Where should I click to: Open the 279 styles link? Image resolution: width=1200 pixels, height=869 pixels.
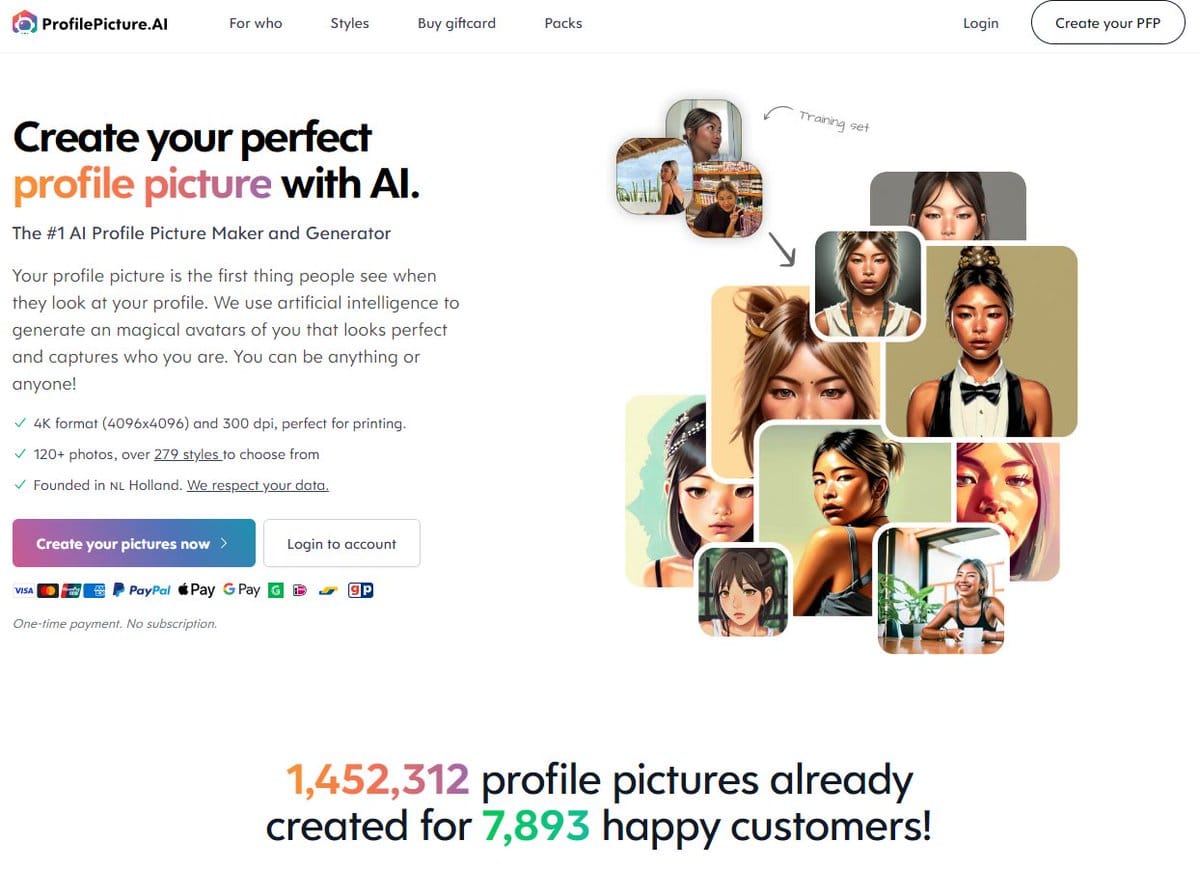[x=187, y=454]
